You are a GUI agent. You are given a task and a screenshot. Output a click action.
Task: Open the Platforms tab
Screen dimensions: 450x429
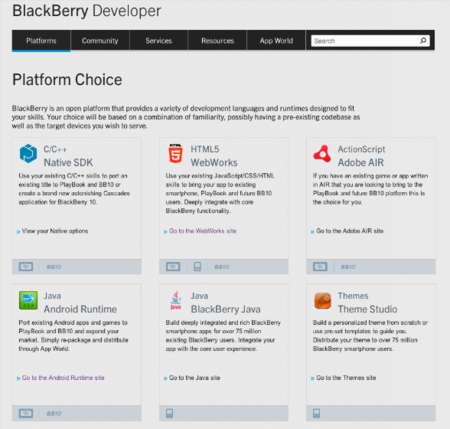41,41
